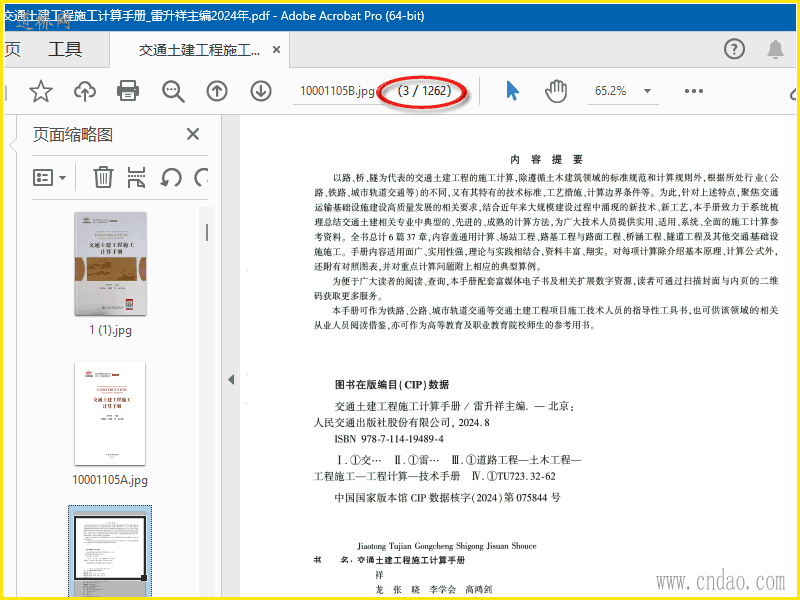Open the extract pages scissors tool
Screen dimensions: 800x600
coord(136,178)
